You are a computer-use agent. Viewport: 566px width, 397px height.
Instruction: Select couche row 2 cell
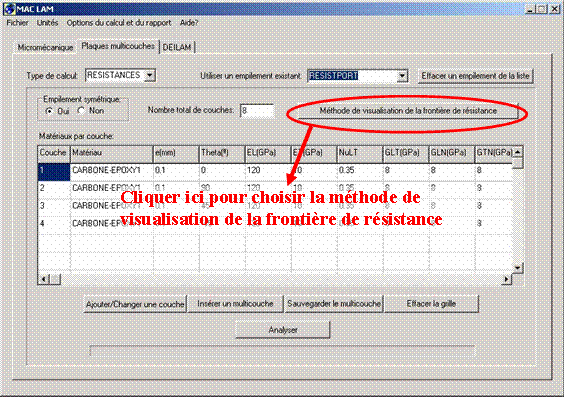pyautogui.click(x=54, y=189)
